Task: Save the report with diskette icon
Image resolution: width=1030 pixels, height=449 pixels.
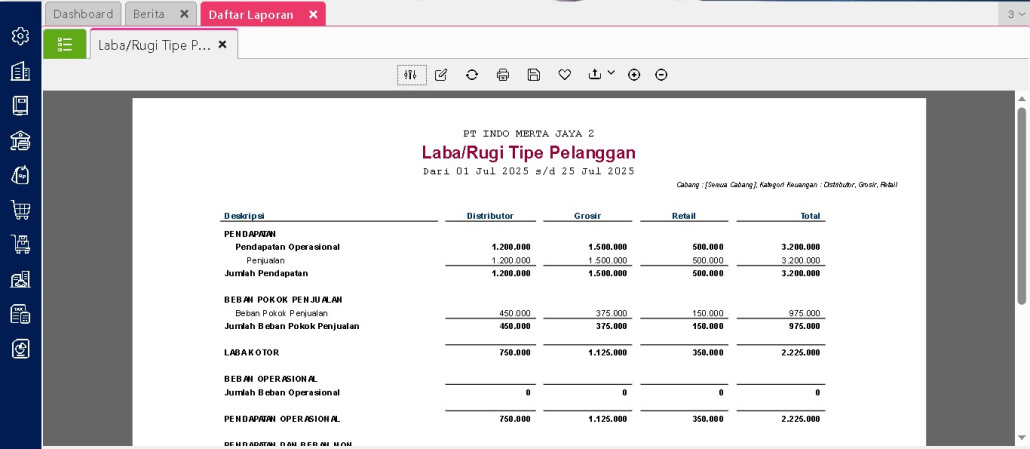Action: point(534,75)
